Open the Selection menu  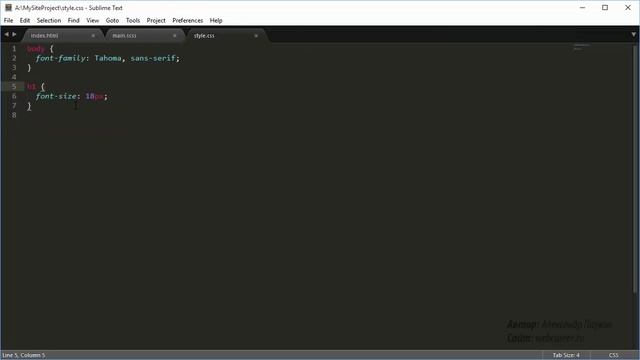[x=49, y=20]
